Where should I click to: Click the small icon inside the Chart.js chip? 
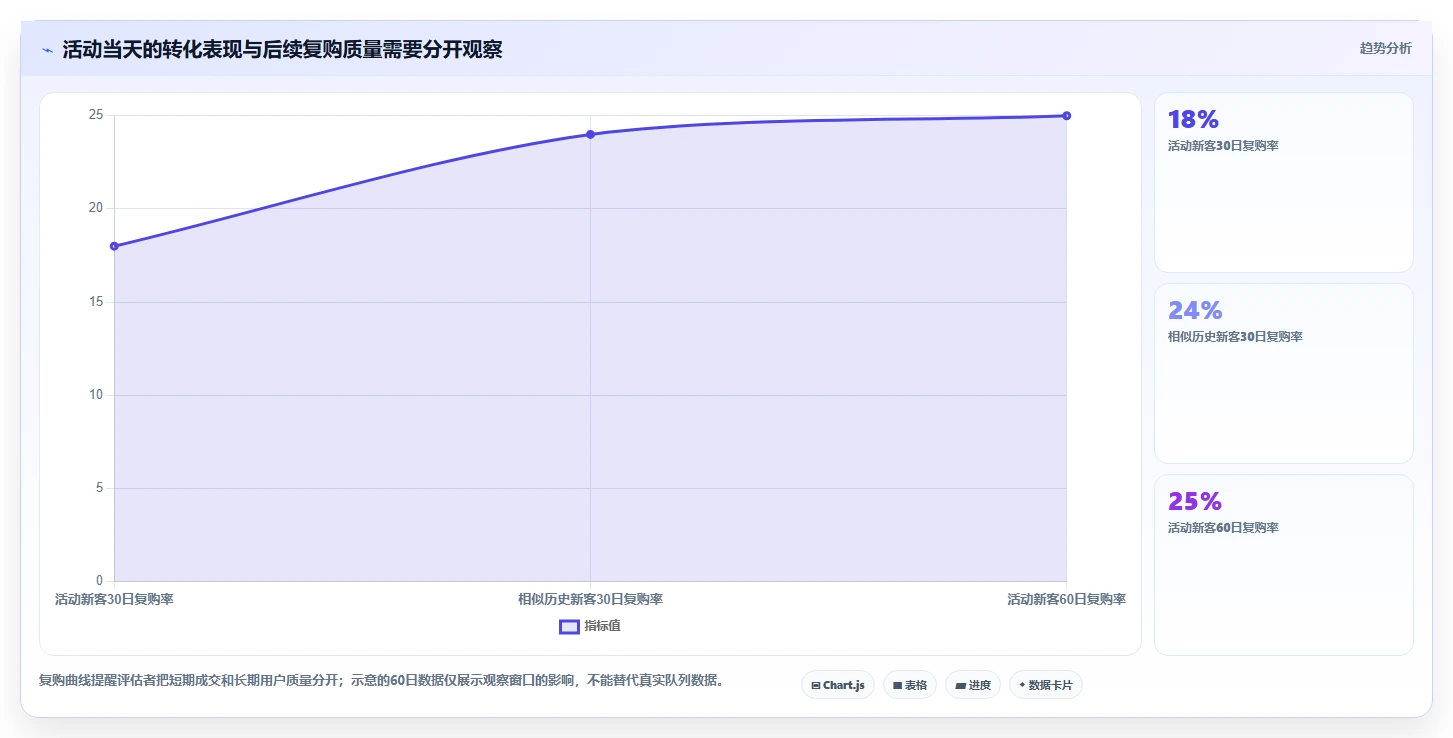coord(816,686)
